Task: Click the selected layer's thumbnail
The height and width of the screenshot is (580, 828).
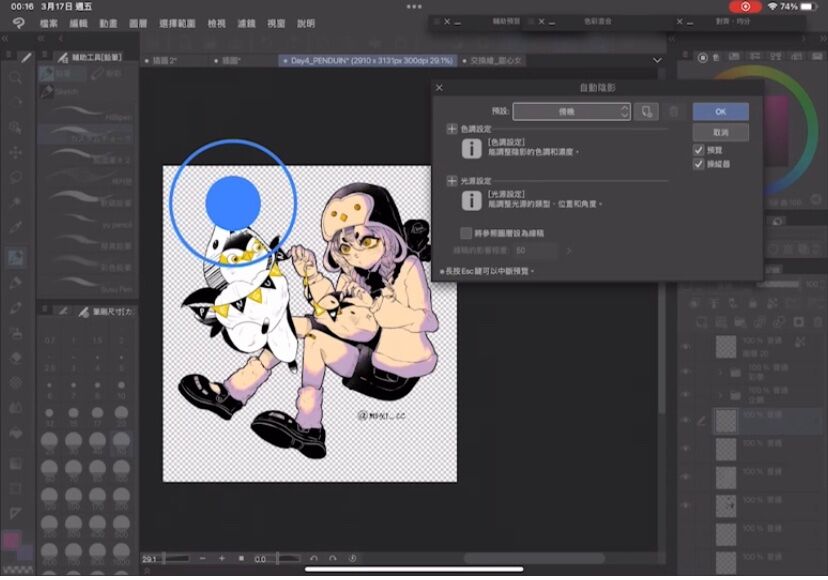Action: pyautogui.click(x=726, y=421)
